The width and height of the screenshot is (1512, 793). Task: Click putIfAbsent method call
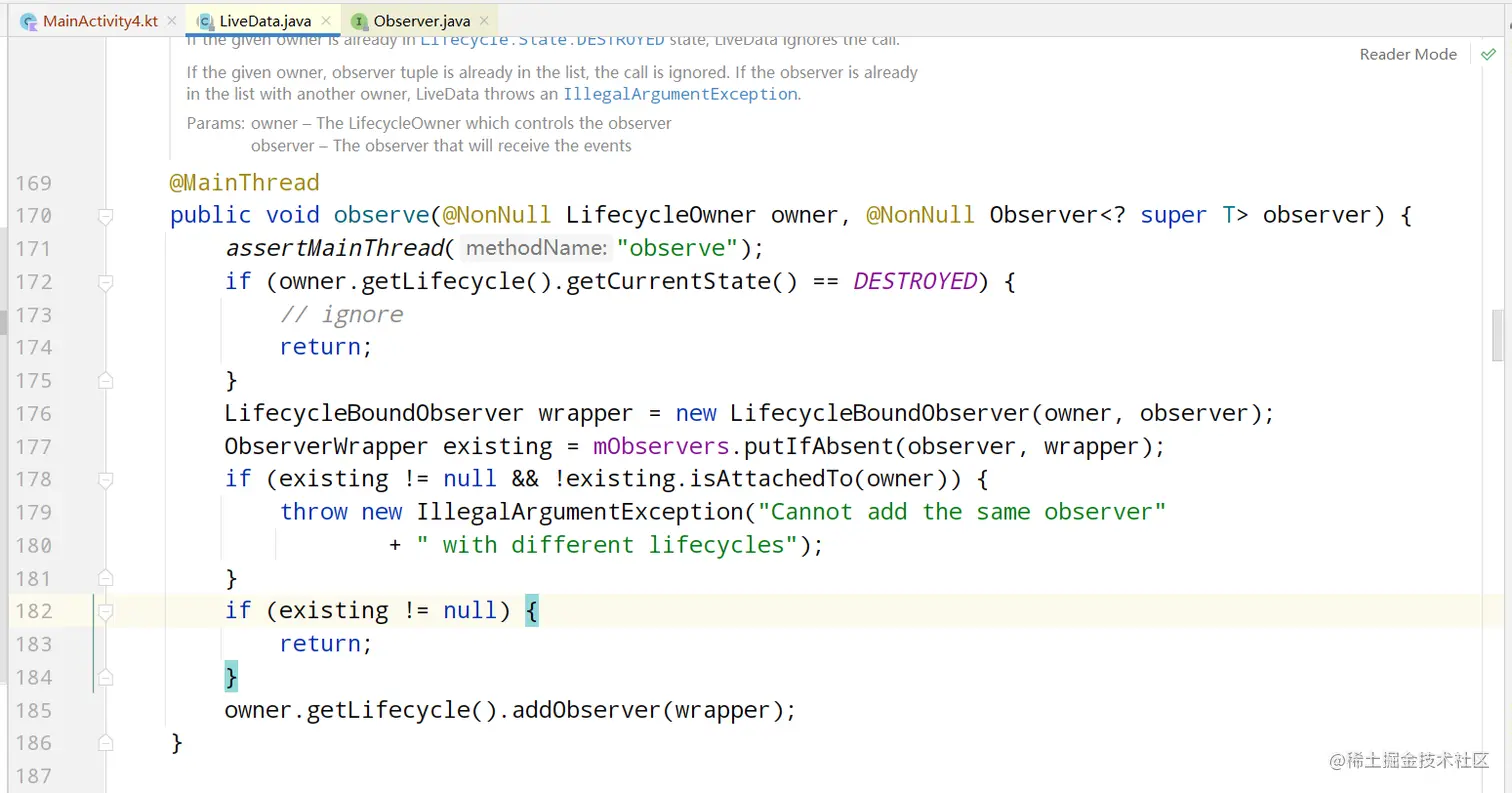[x=819, y=446]
